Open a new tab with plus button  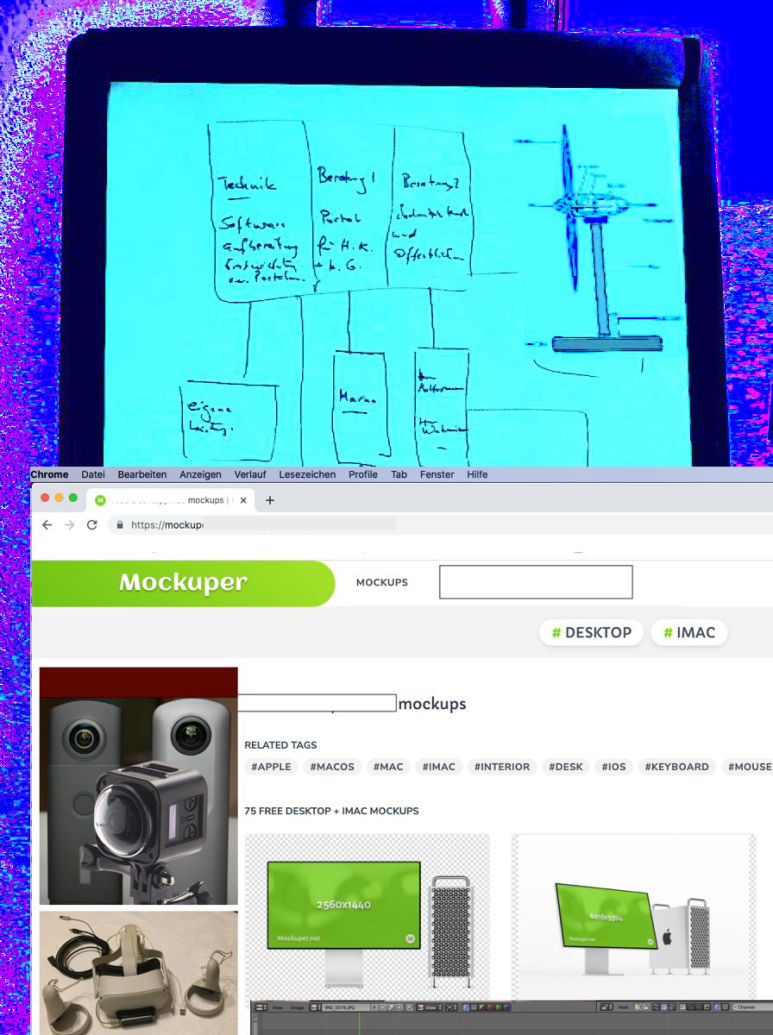(270, 500)
